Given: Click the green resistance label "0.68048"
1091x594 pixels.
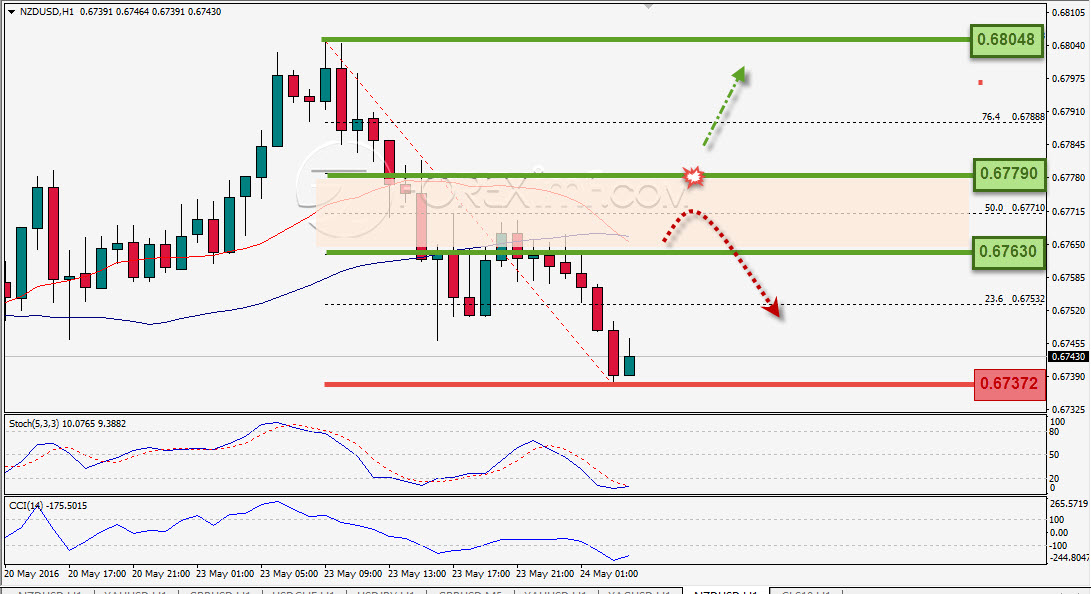Looking at the screenshot, I should tap(1006, 40).
